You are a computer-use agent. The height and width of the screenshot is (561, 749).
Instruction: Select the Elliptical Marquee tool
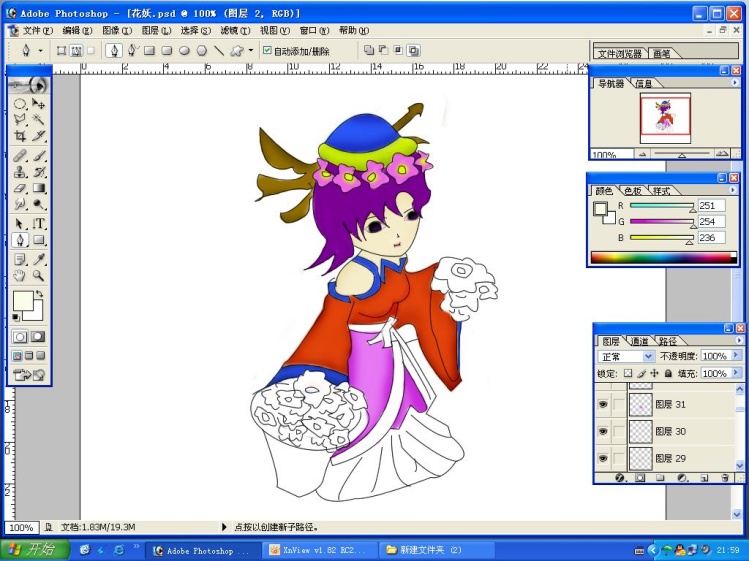point(20,104)
